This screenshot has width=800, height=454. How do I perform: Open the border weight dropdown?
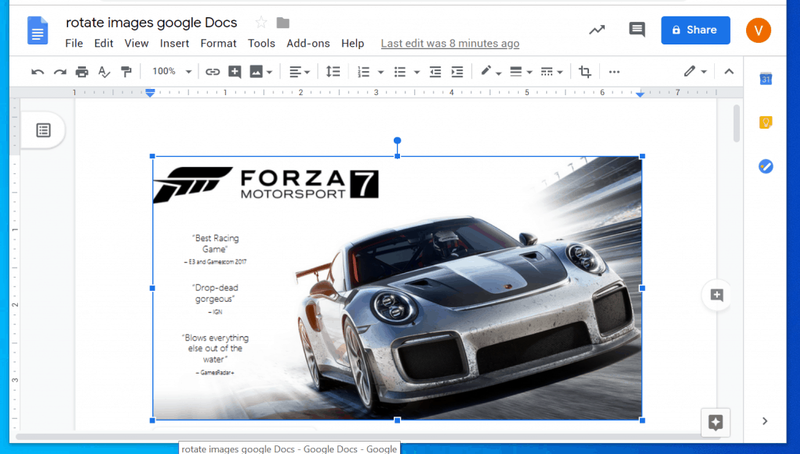(x=521, y=72)
